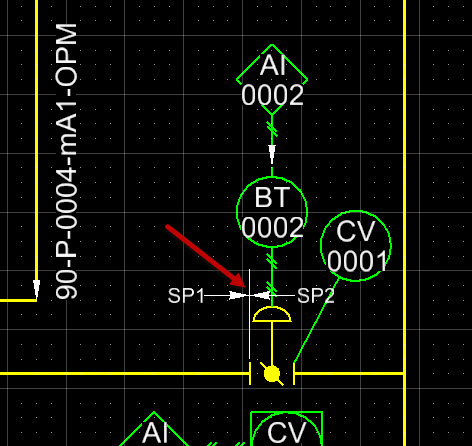Image resolution: width=472 pixels, height=446 pixels.
Task: Click the SP2 arrowhead pointing left
Action: [261, 295]
